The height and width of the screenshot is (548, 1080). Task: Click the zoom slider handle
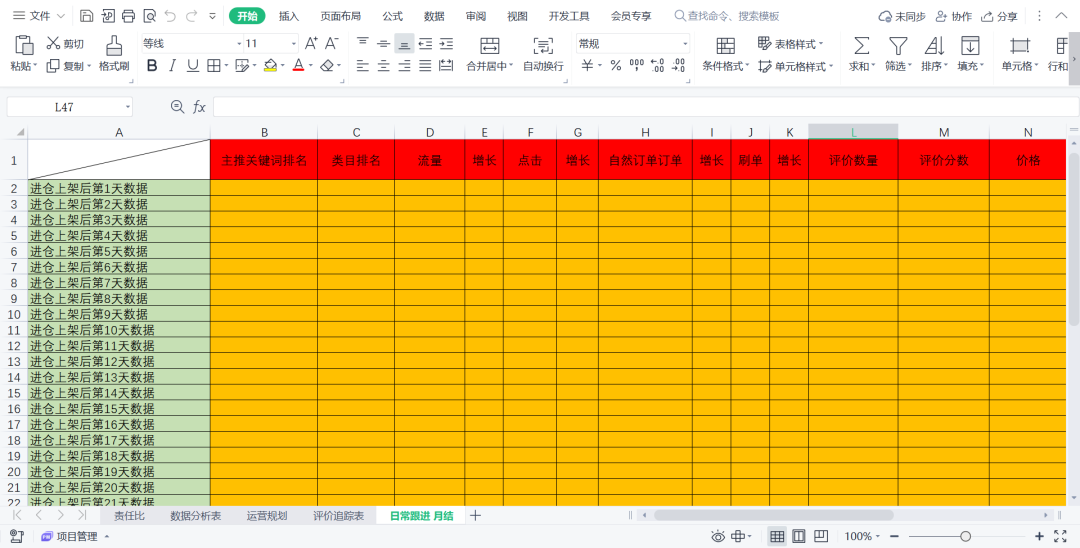point(966,536)
